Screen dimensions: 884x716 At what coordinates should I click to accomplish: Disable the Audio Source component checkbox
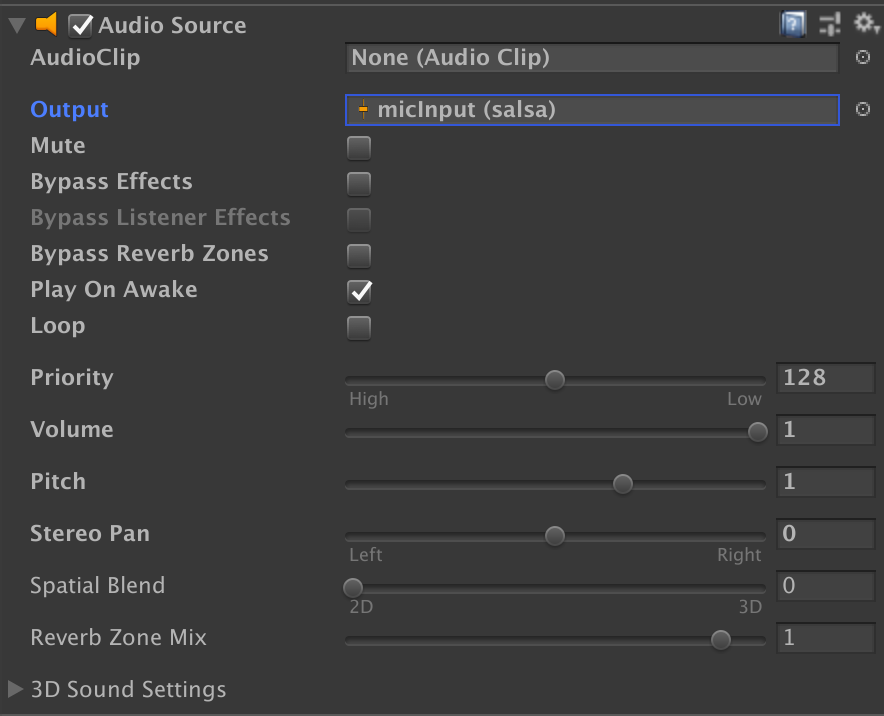(81, 25)
